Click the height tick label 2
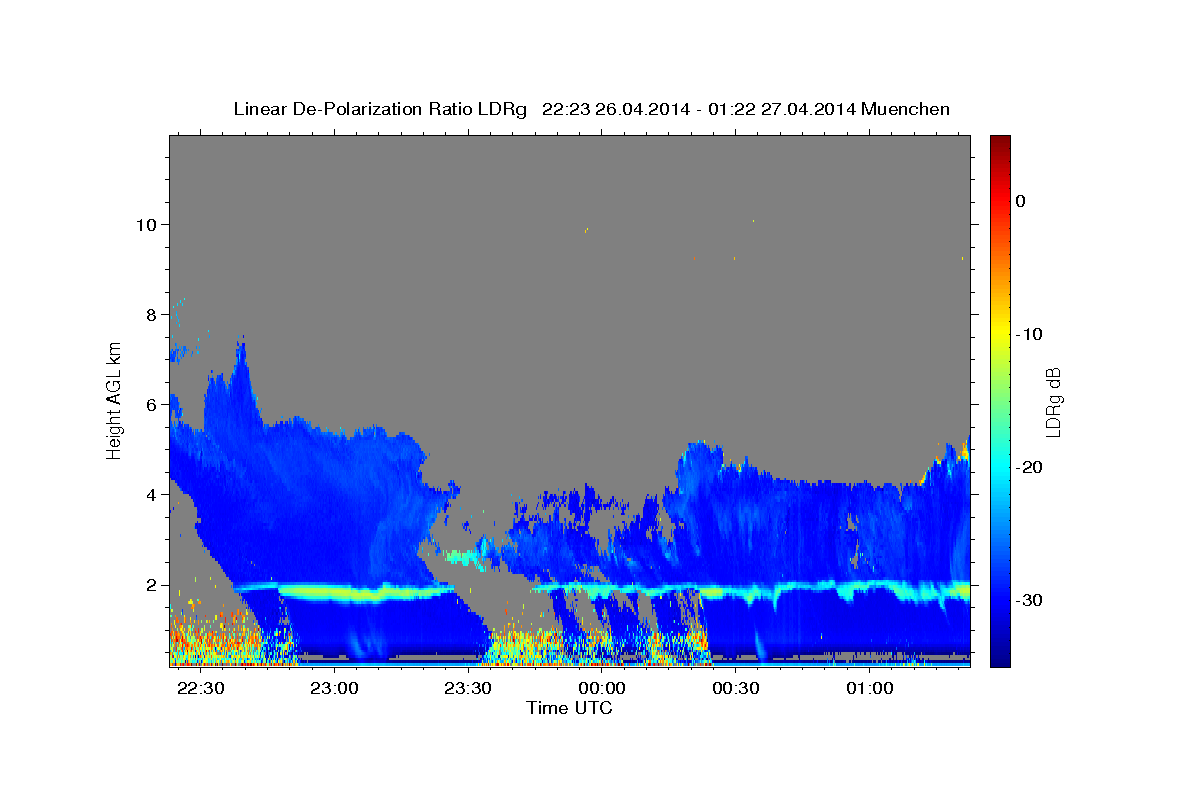 pos(150,584)
